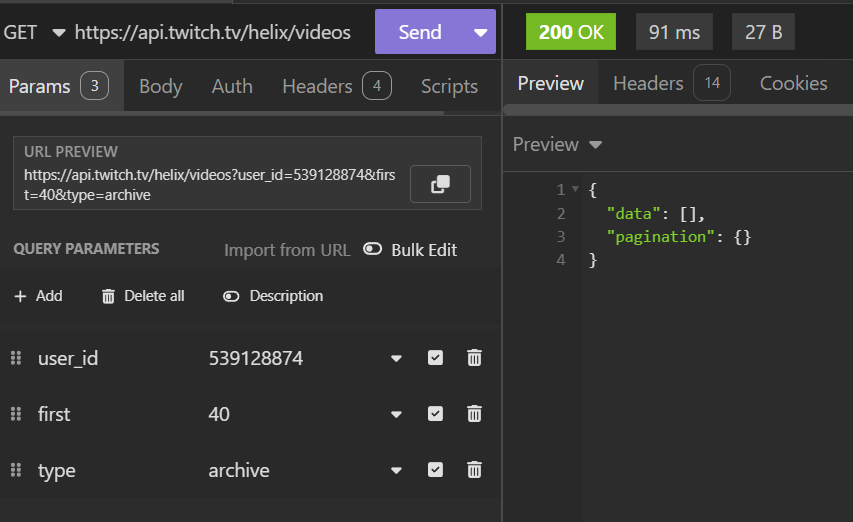Click the 91 ms response time
This screenshot has height=522, width=853.
(674, 32)
